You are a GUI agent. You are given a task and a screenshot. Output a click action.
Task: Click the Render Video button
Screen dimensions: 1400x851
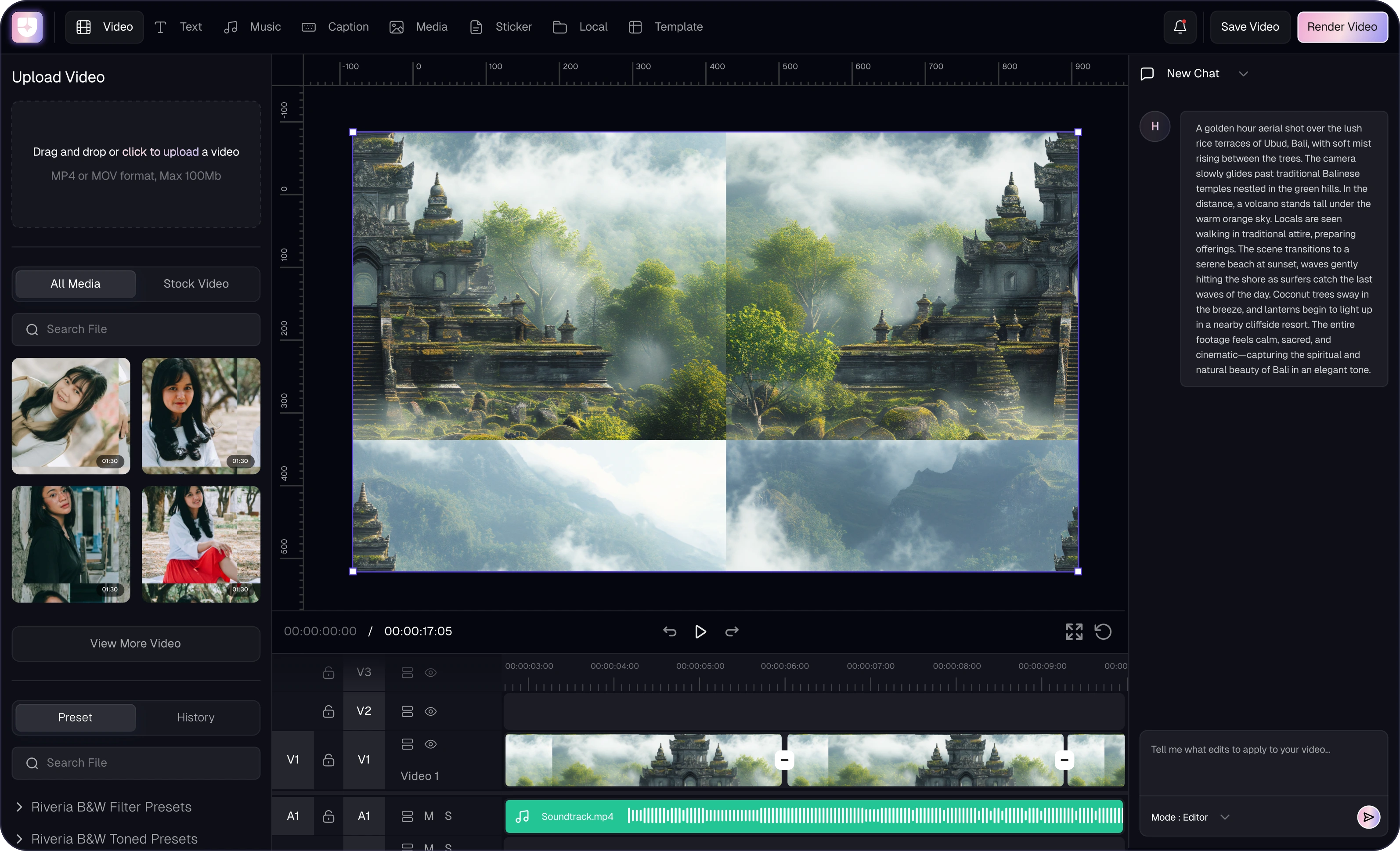click(x=1342, y=27)
